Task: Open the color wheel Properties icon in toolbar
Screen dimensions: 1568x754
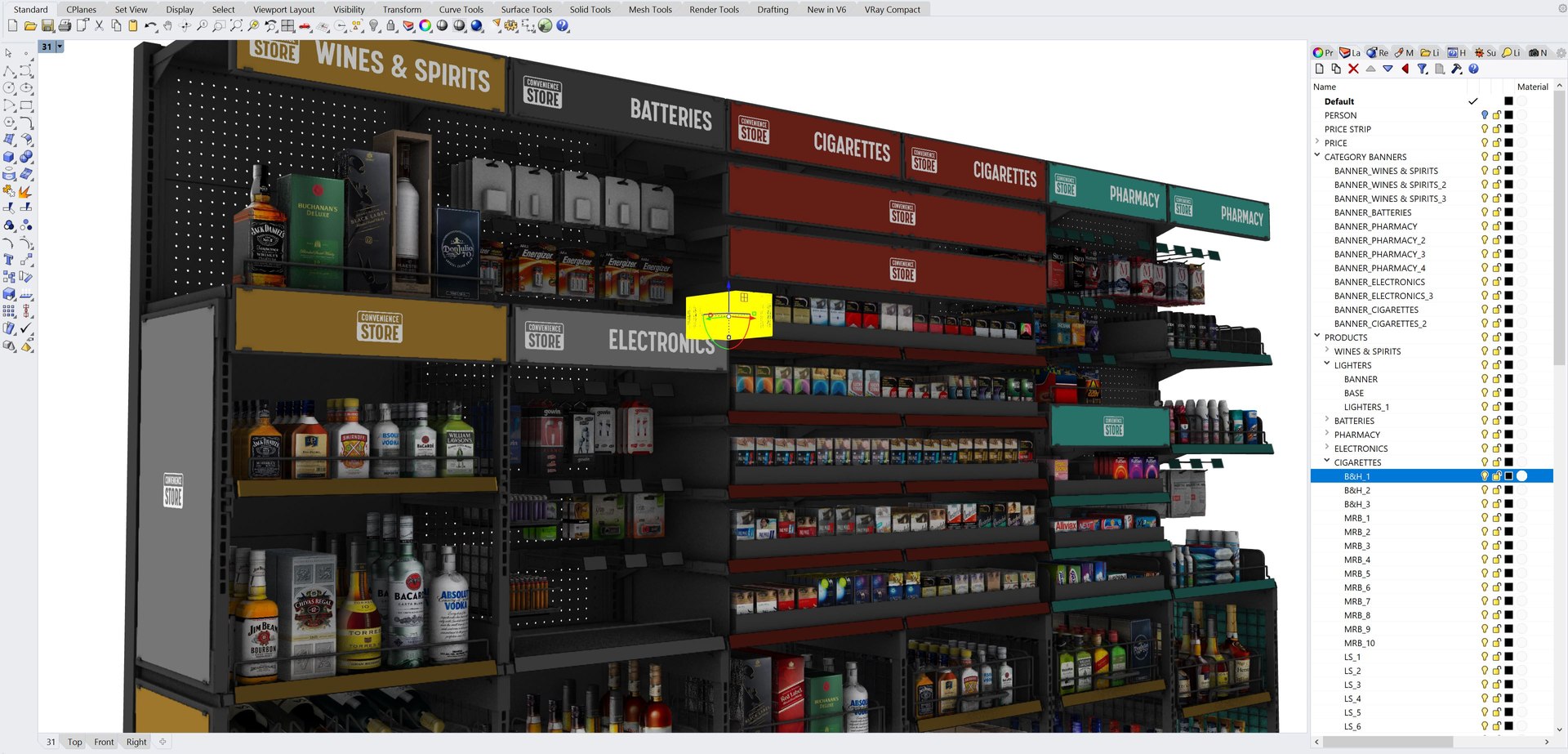Action: pyautogui.click(x=425, y=26)
